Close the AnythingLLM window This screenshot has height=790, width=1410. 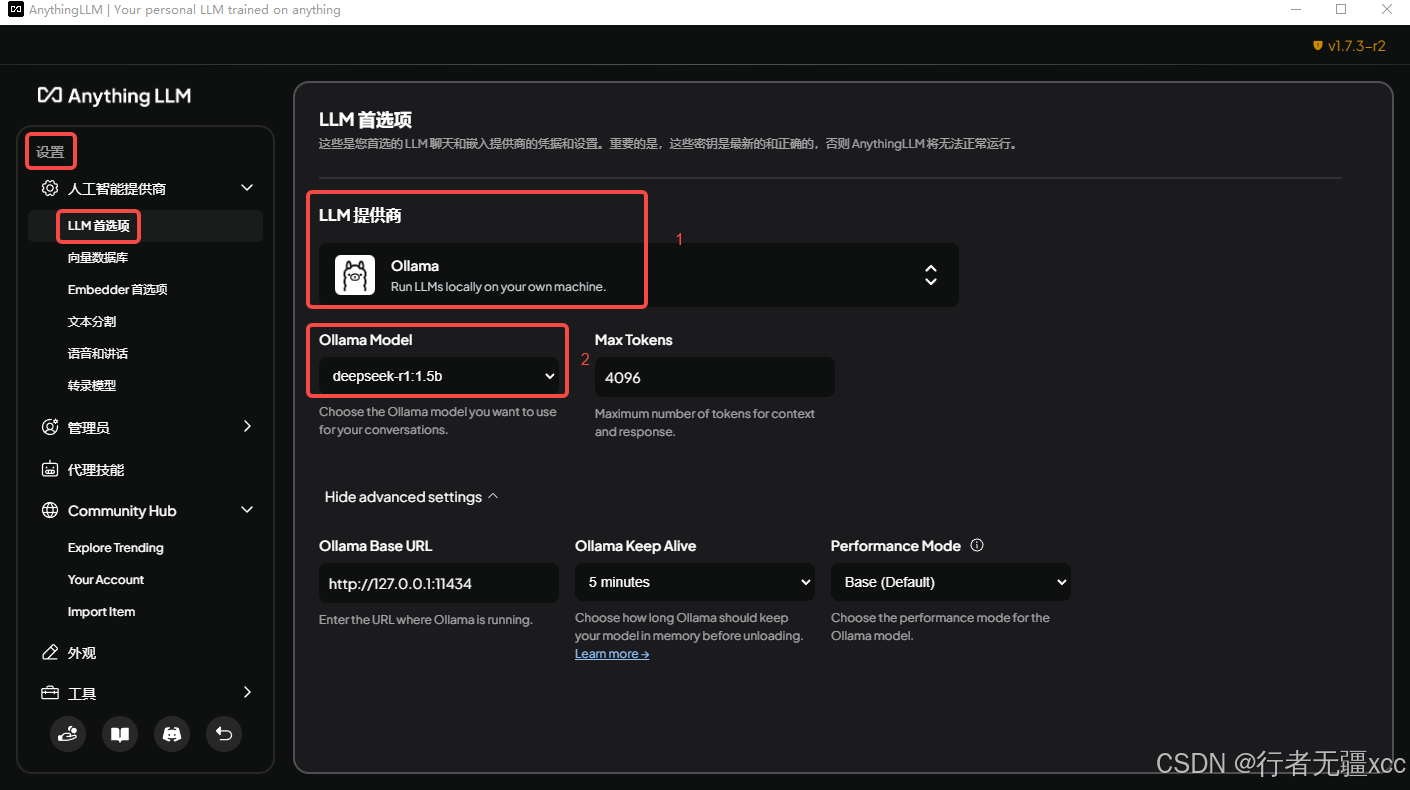[x=1387, y=10]
